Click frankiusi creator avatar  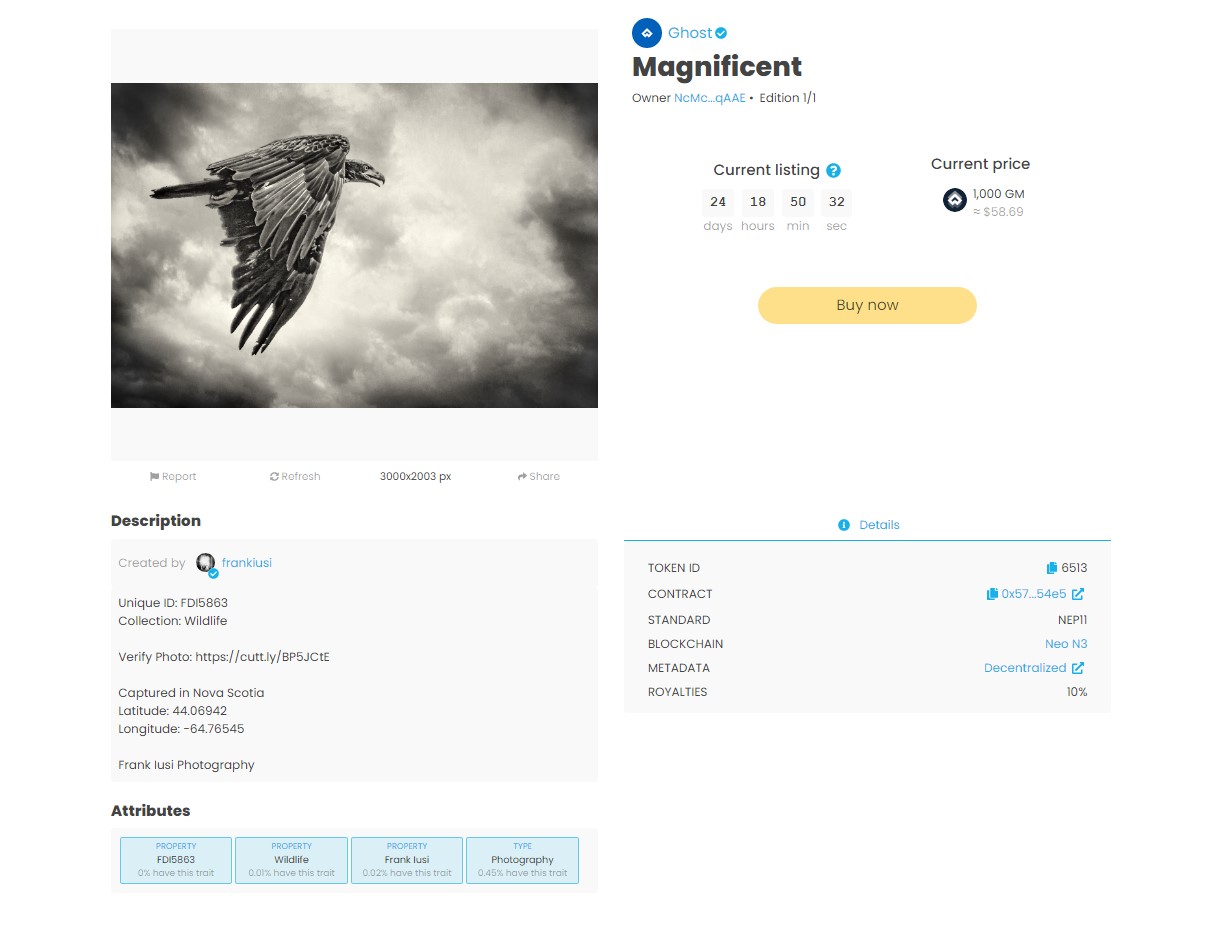click(x=206, y=563)
